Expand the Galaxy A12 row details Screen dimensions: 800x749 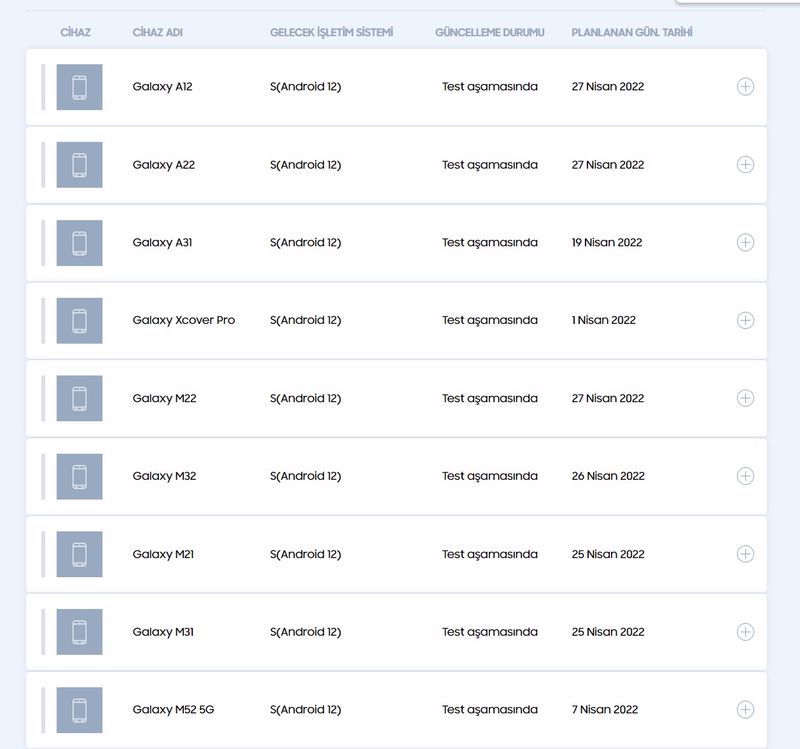pyautogui.click(x=745, y=87)
